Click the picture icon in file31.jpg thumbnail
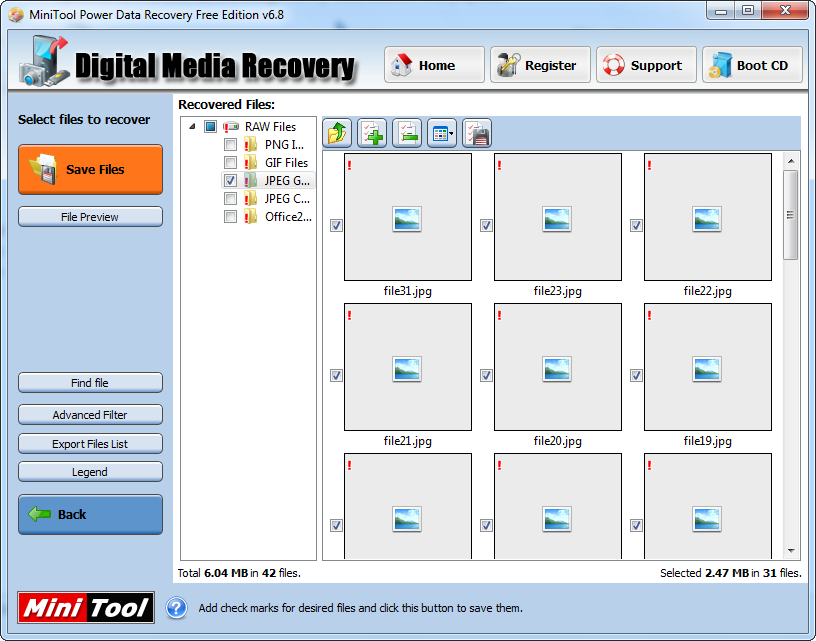Screen dimensions: 816x641 click(407, 219)
